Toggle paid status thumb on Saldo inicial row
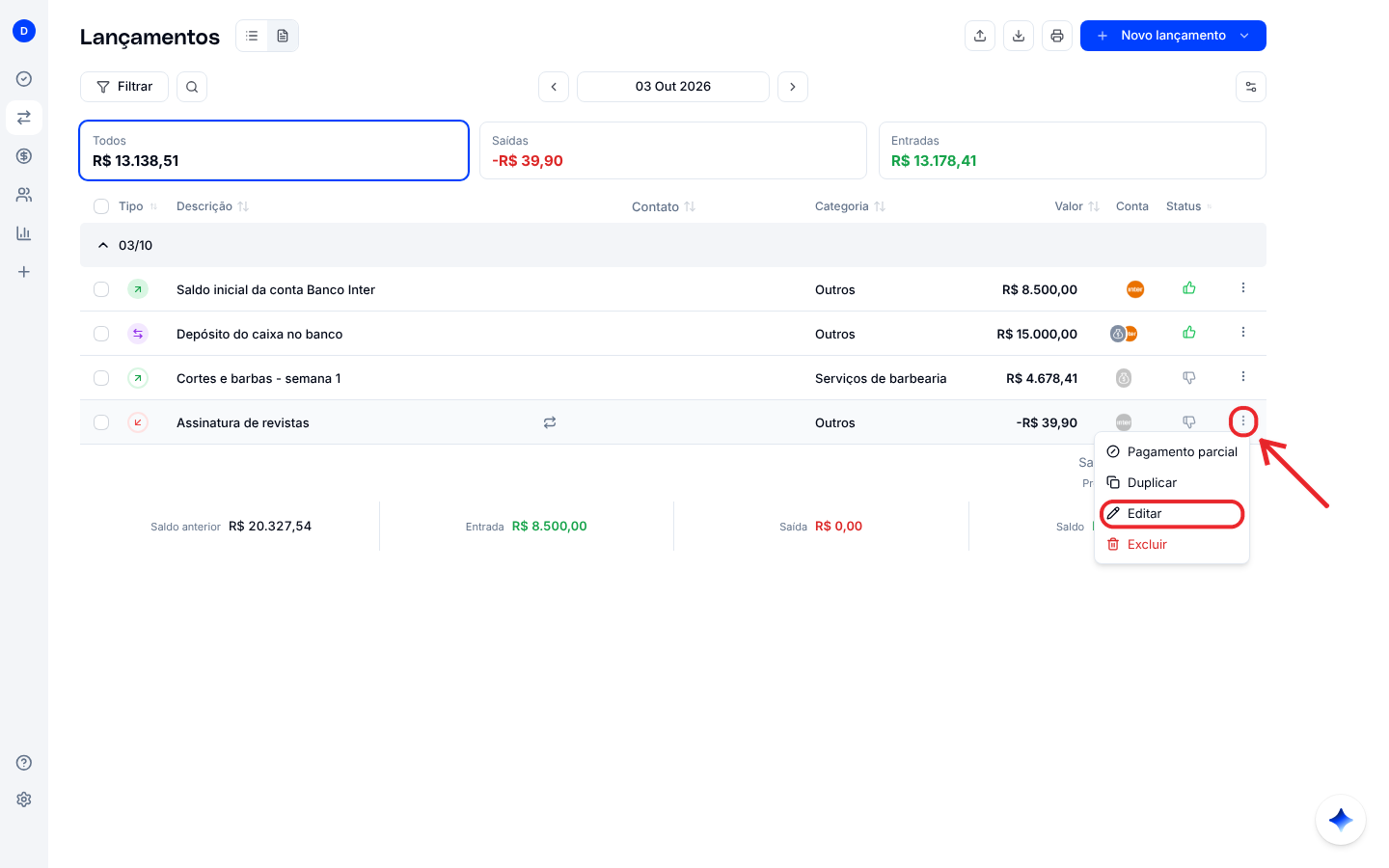The width and height of the screenshot is (1389, 868). pyautogui.click(x=1189, y=288)
